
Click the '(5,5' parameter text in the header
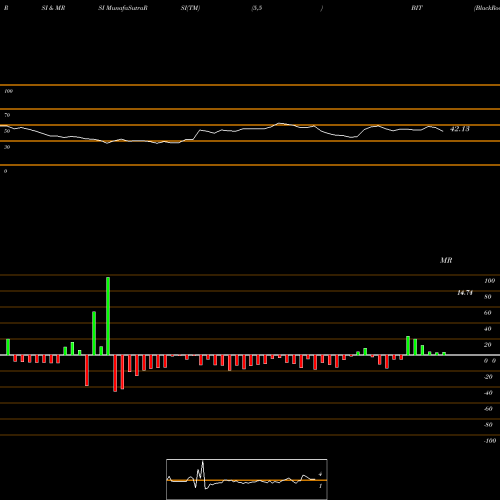257,8
